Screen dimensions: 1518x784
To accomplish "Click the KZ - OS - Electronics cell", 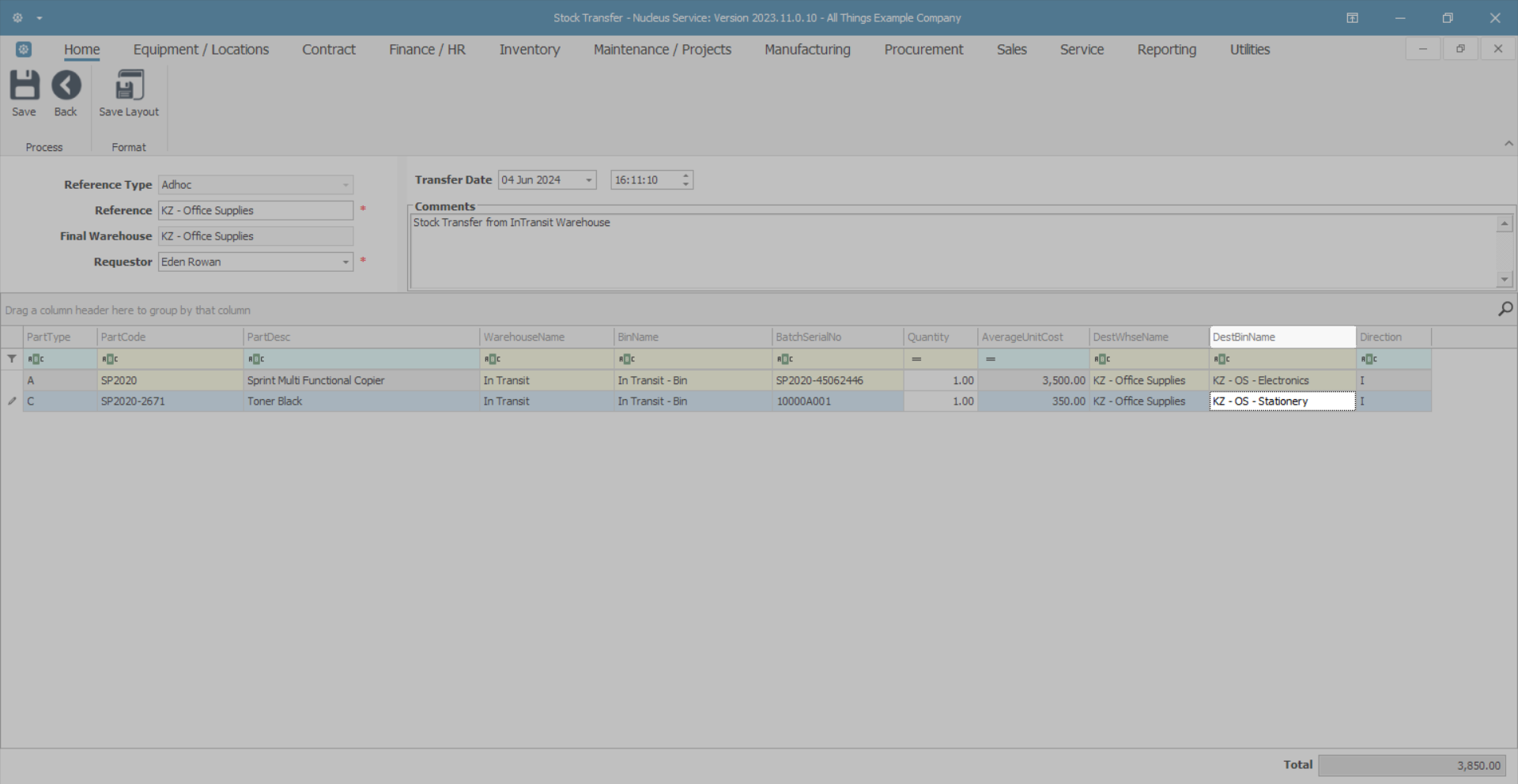I will (x=1282, y=380).
